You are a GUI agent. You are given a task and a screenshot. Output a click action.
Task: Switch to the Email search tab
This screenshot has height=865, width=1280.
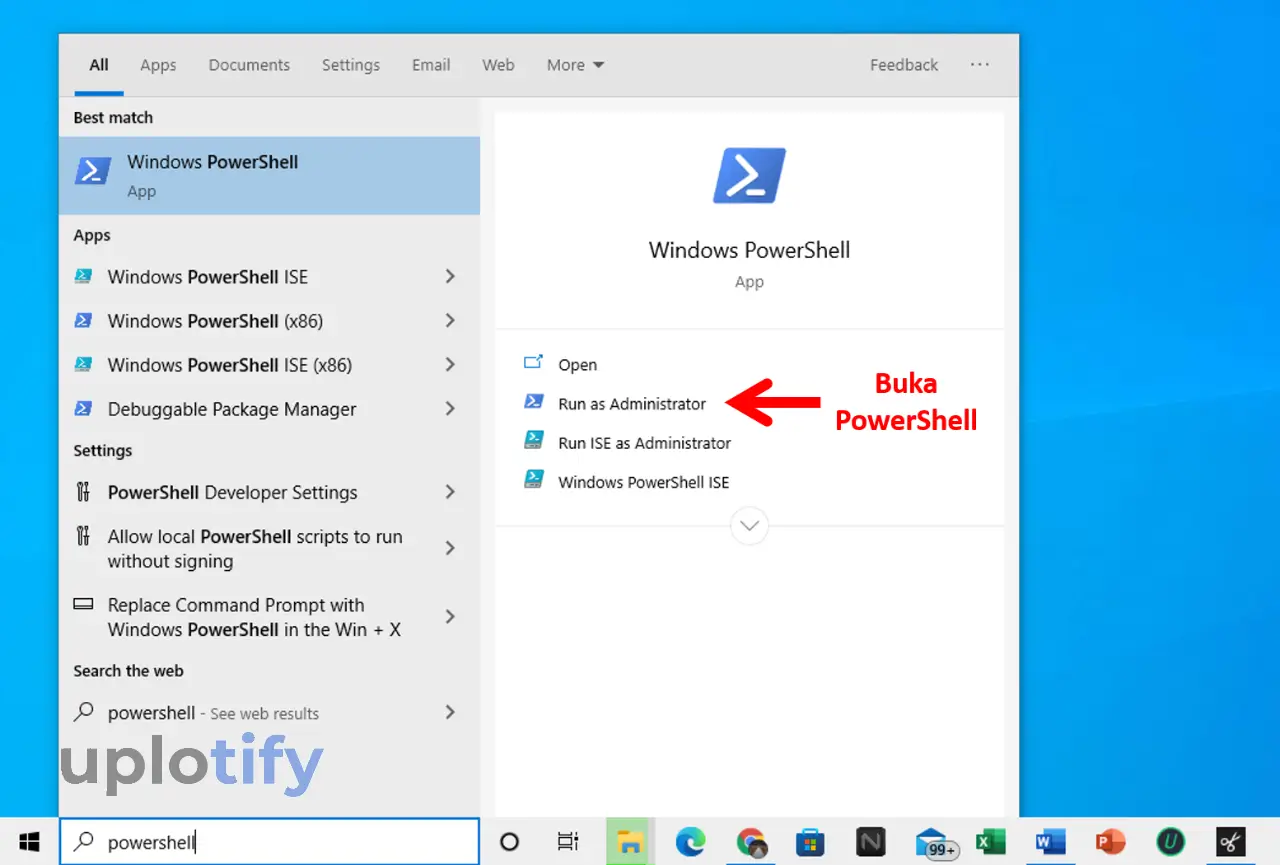pos(431,65)
